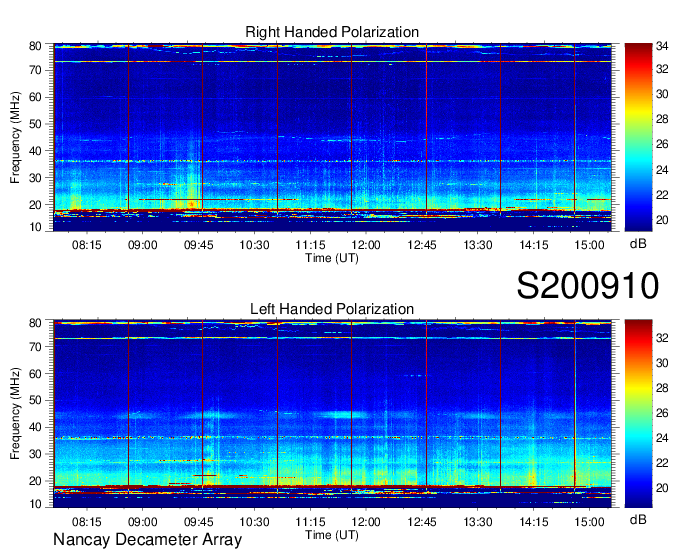
Task: Click the right-handed polarization spectrogram
Action: (x=332, y=137)
